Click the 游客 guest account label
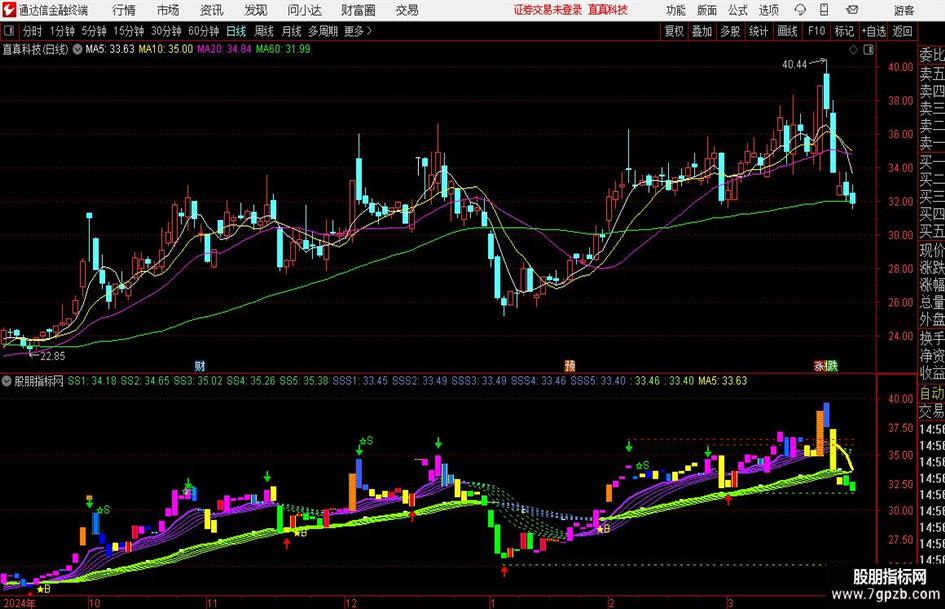 click(x=904, y=10)
